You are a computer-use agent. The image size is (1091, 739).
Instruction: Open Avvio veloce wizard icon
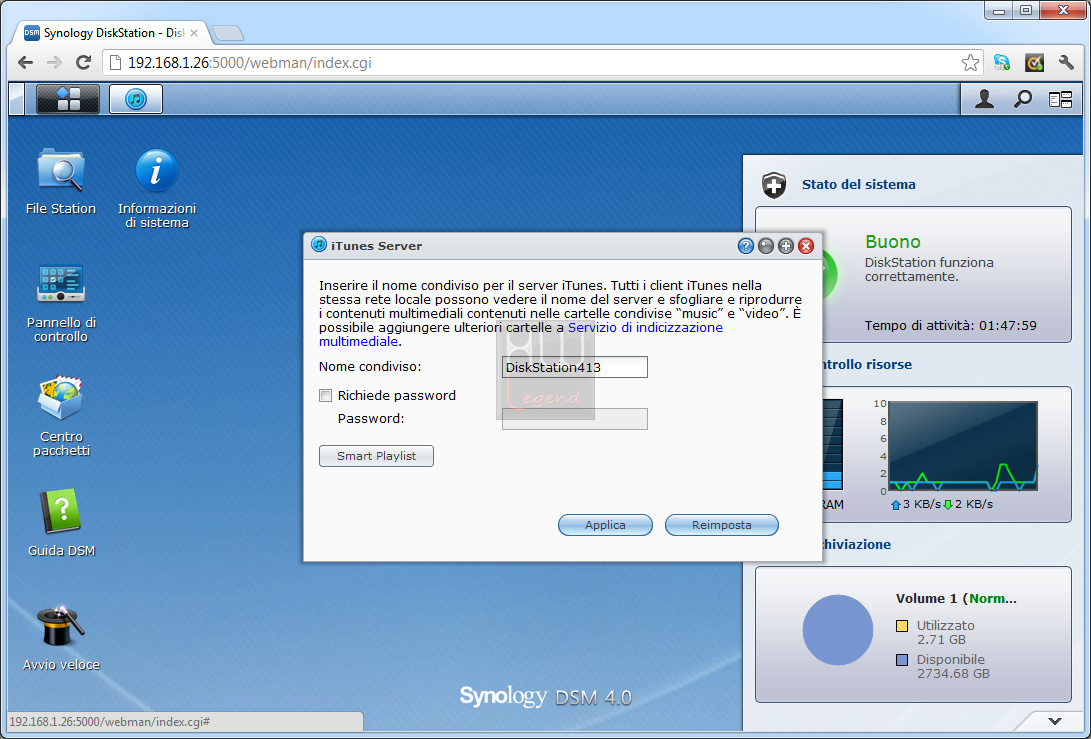[61, 637]
